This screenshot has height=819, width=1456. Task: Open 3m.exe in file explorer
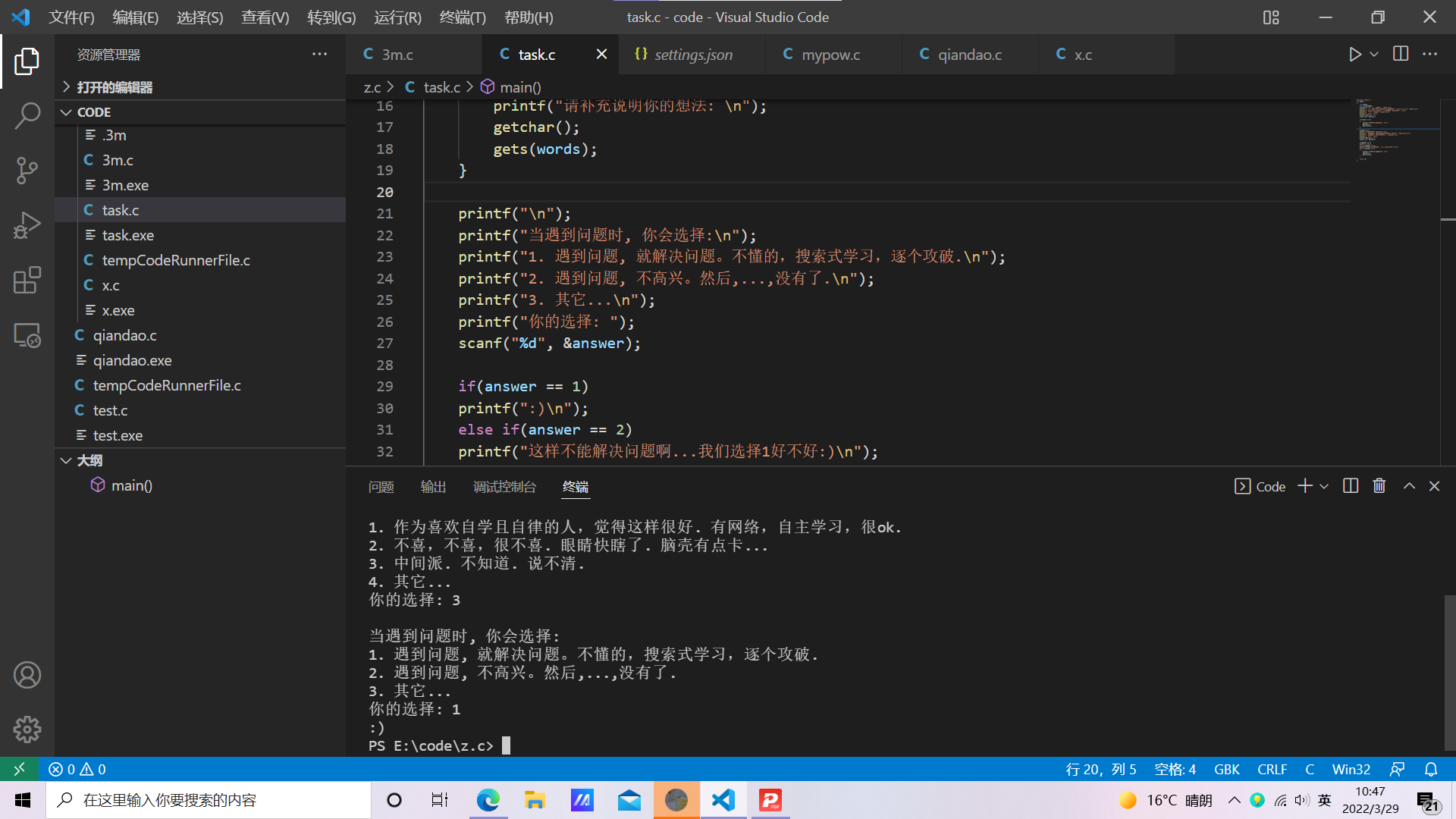200,185
